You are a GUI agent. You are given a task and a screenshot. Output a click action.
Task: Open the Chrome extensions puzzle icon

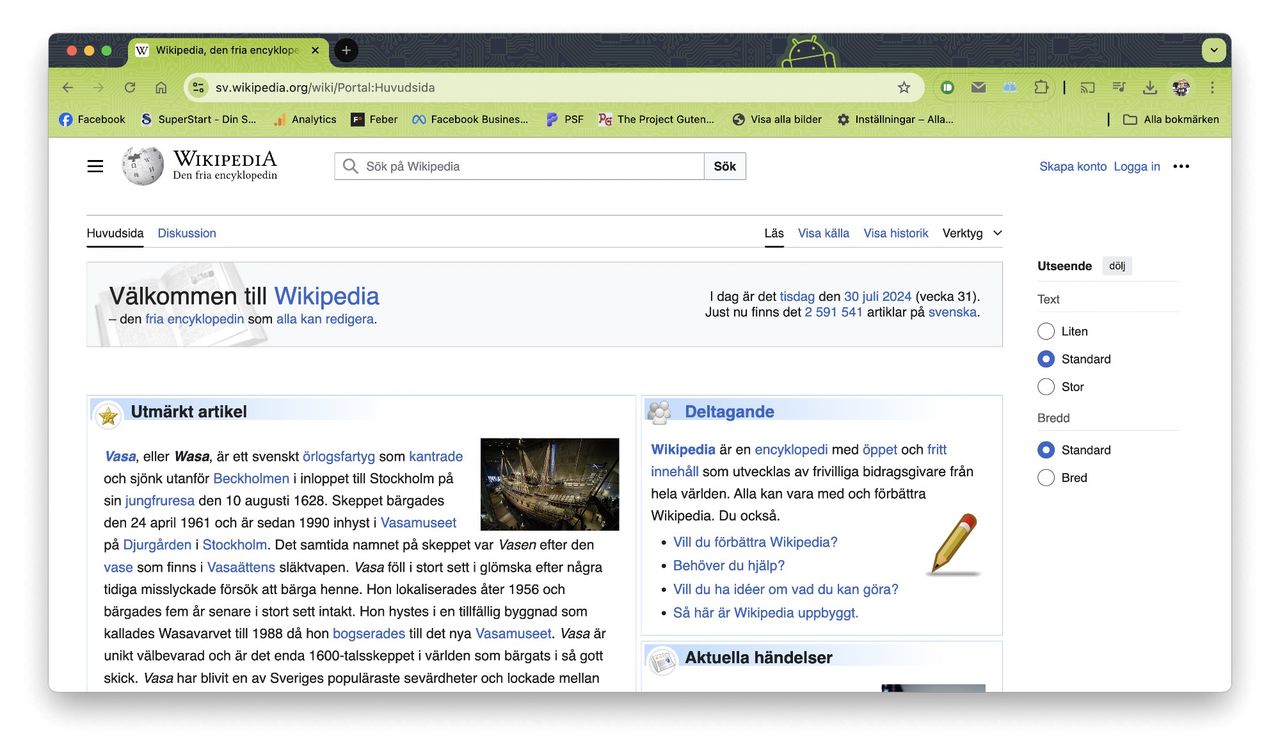[1041, 87]
